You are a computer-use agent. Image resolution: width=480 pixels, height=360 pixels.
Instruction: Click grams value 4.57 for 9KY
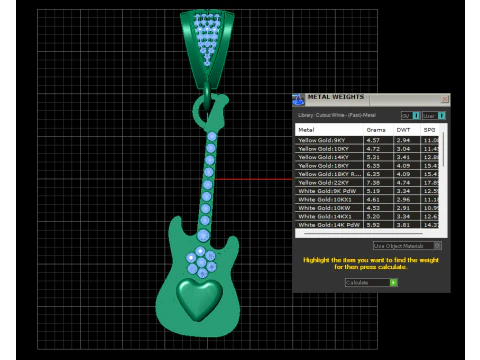[x=373, y=140]
